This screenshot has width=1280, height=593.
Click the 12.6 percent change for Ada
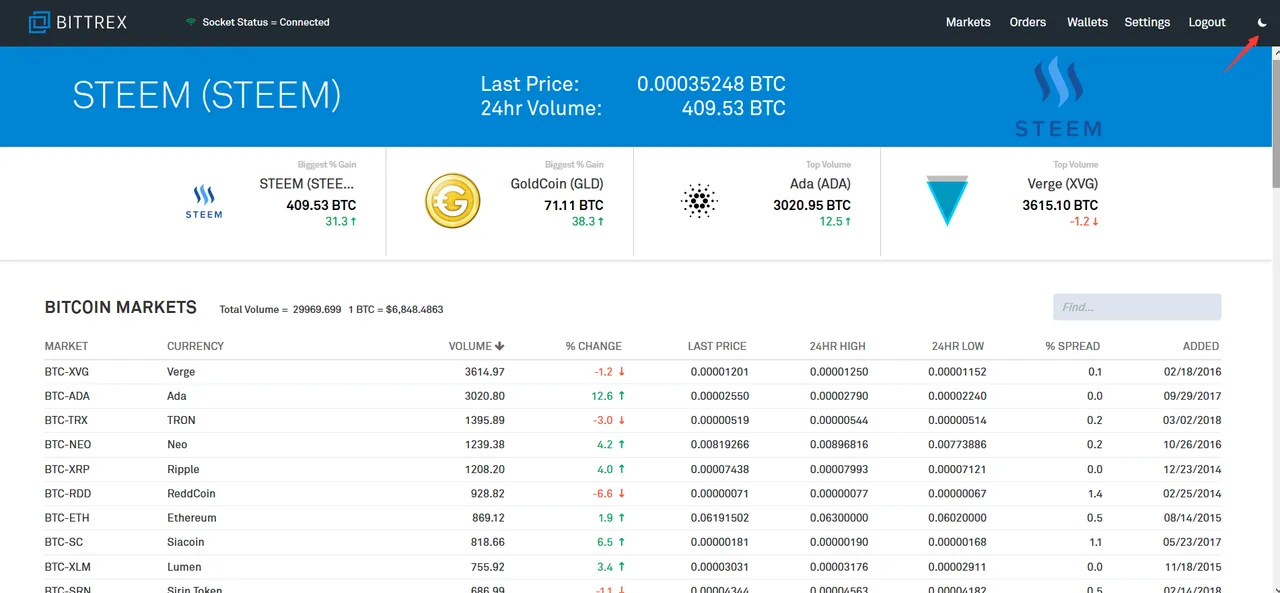point(601,396)
